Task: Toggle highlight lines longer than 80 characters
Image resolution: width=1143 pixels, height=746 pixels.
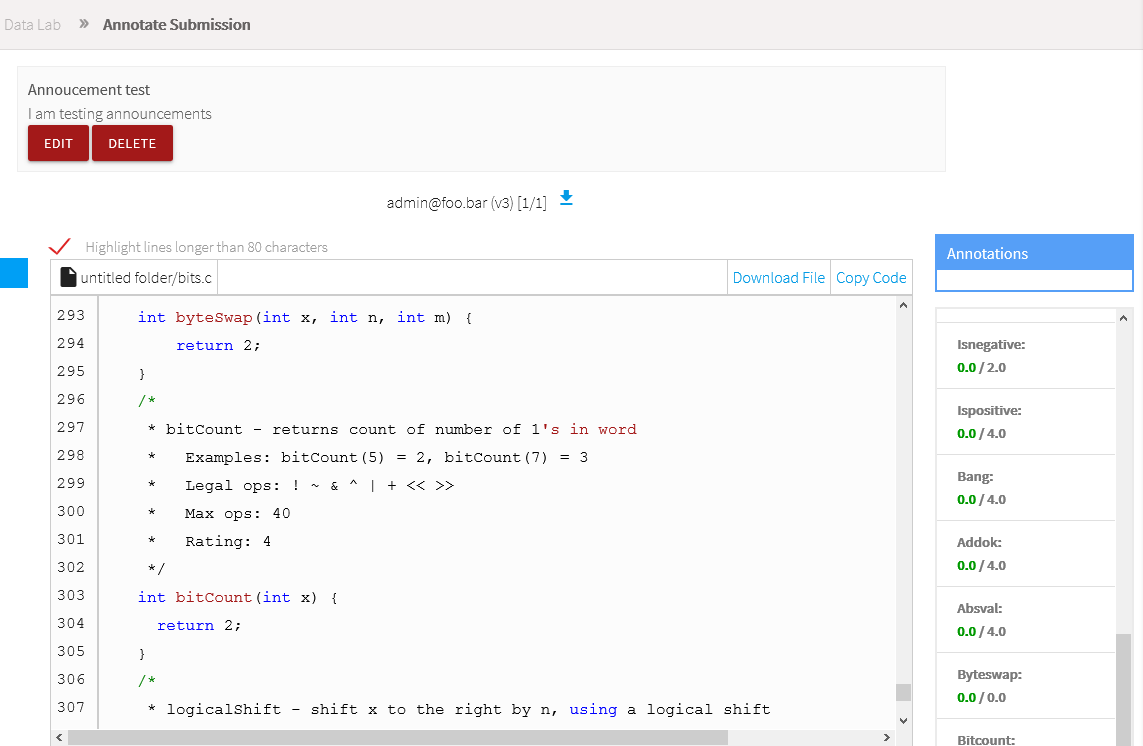Action: point(59,246)
